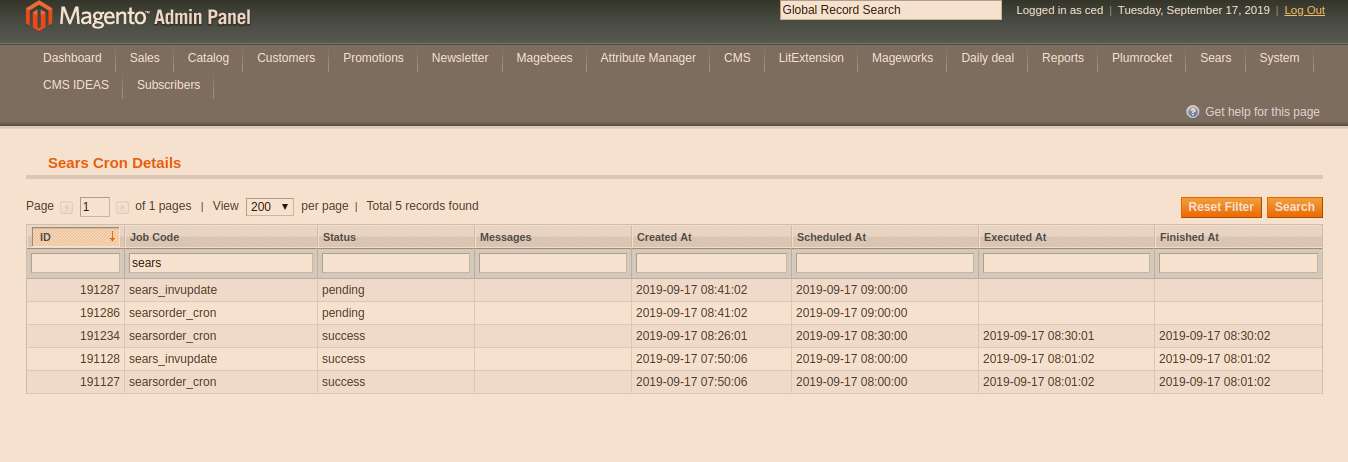The width and height of the screenshot is (1348, 462).
Task: Open the Catalog menu
Action: [208, 58]
